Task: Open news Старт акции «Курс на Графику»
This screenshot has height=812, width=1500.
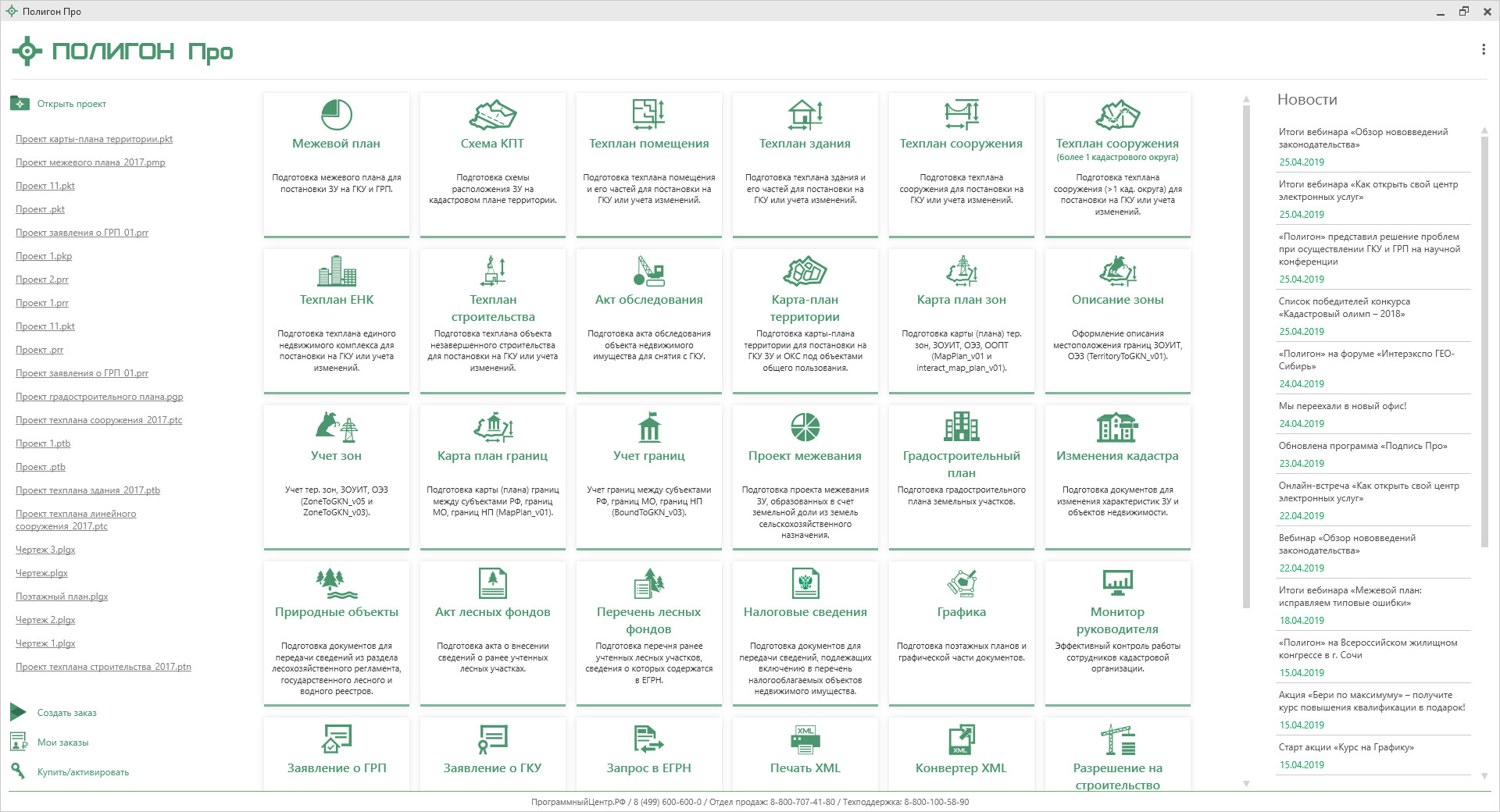Action: (x=1346, y=747)
